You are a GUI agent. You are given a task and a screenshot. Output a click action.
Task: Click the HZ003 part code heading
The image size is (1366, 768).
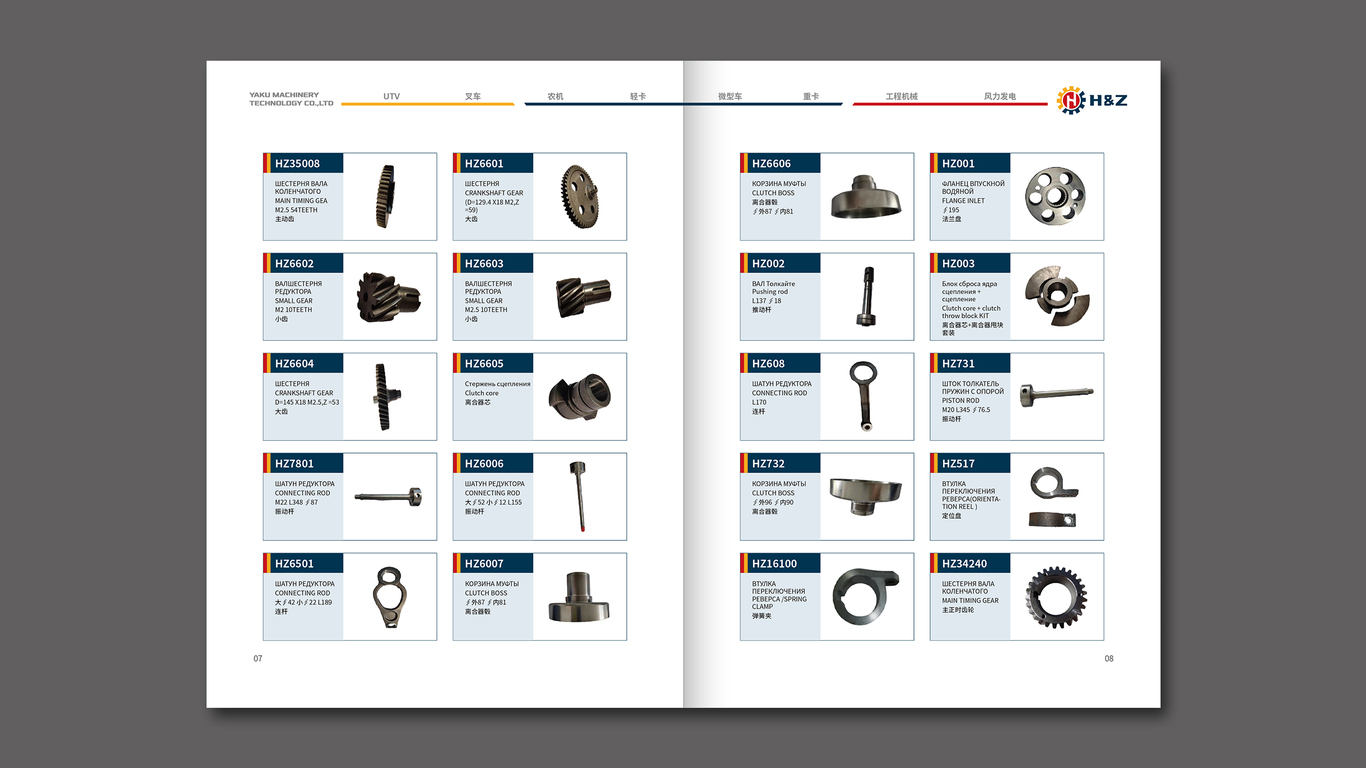click(x=958, y=264)
